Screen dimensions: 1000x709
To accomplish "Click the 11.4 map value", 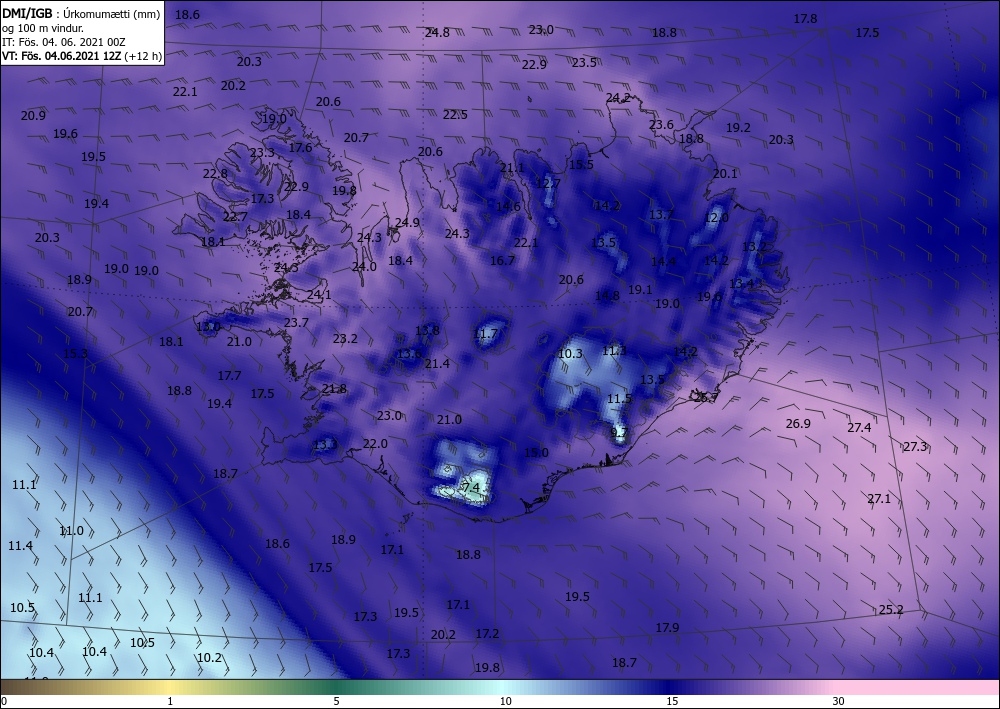I will tap(20, 546).
